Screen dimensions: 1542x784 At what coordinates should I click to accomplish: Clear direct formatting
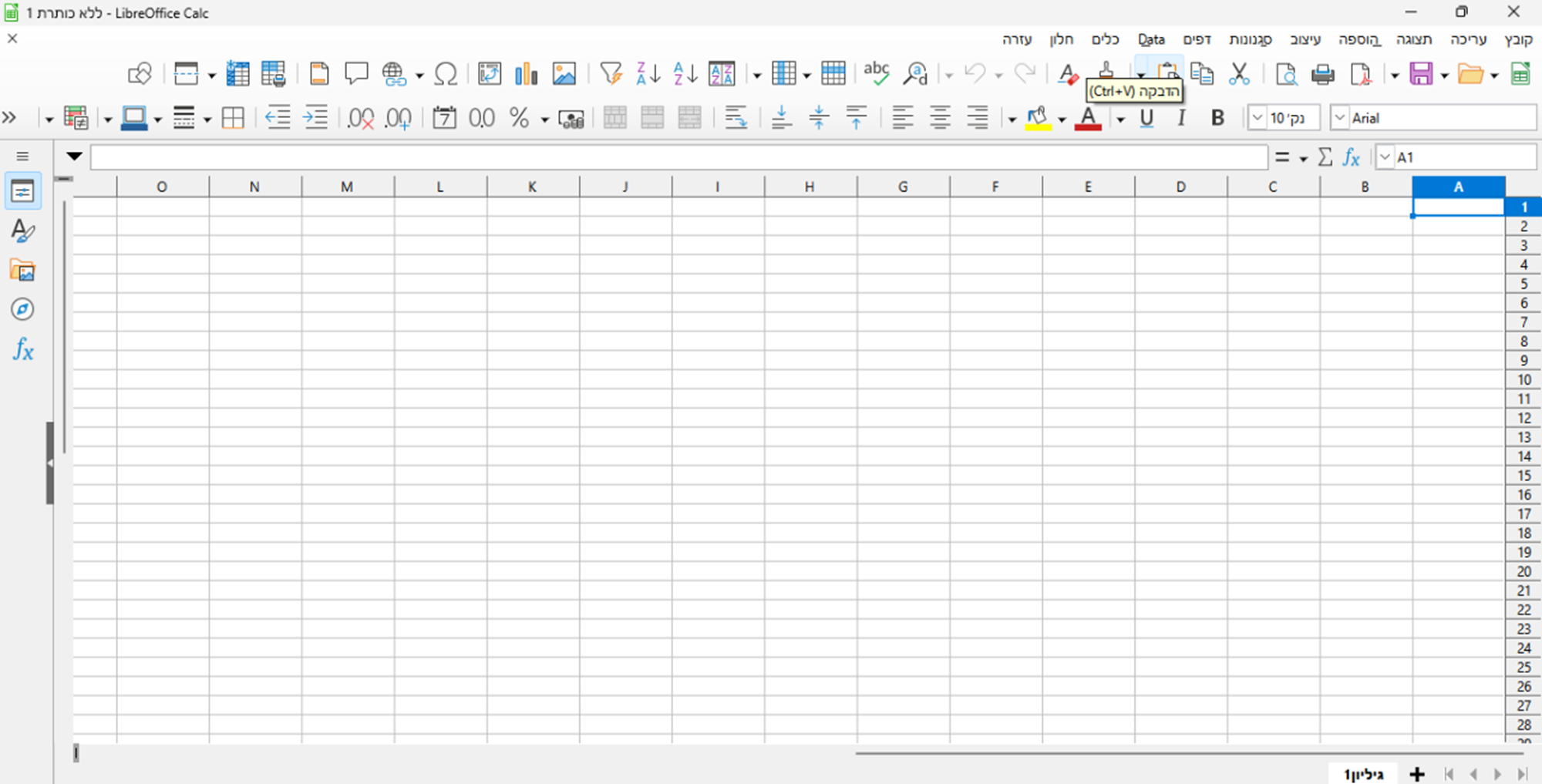pyautogui.click(x=1068, y=74)
